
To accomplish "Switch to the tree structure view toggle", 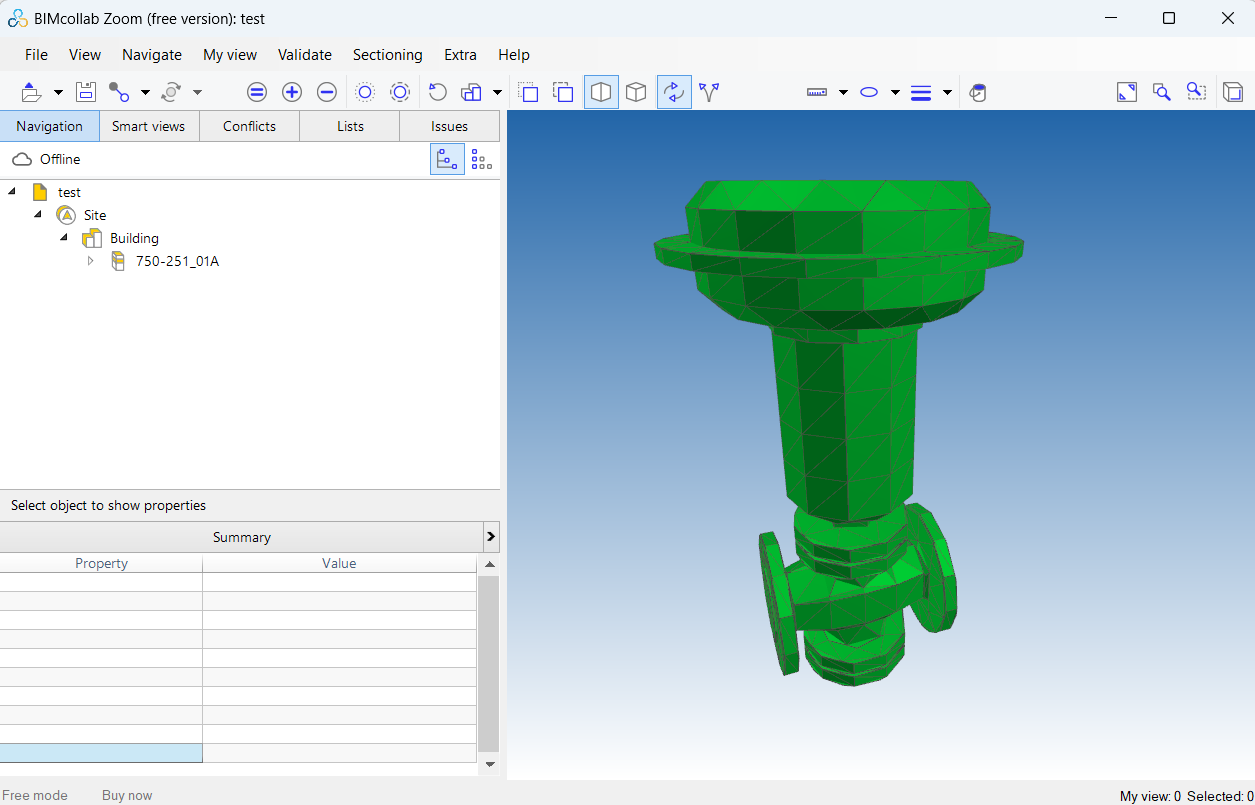I will pyautogui.click(x=447, y=159).
